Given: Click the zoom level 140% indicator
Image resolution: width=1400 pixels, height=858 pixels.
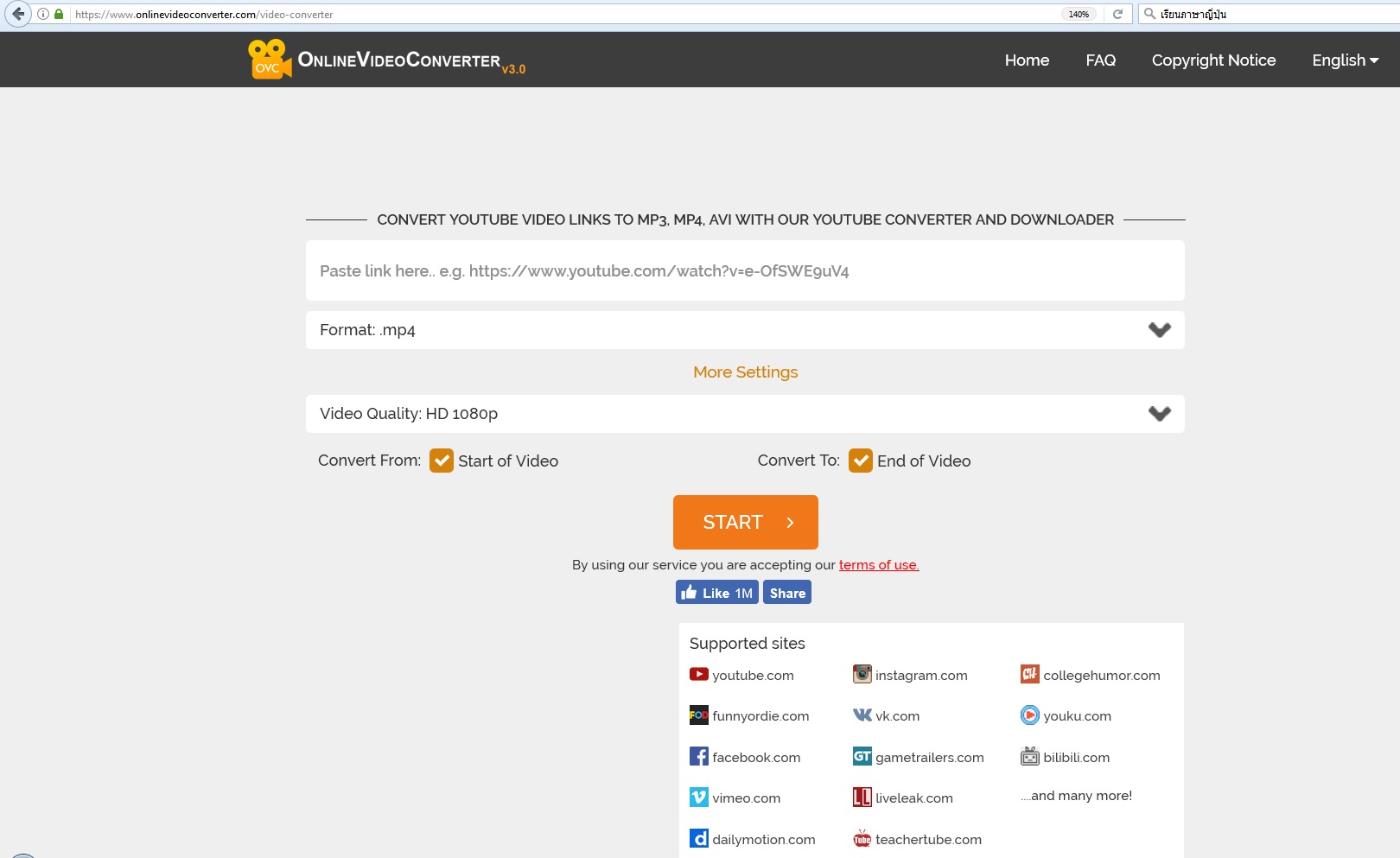Looking at the screenshot, I should coord(1079,14).
